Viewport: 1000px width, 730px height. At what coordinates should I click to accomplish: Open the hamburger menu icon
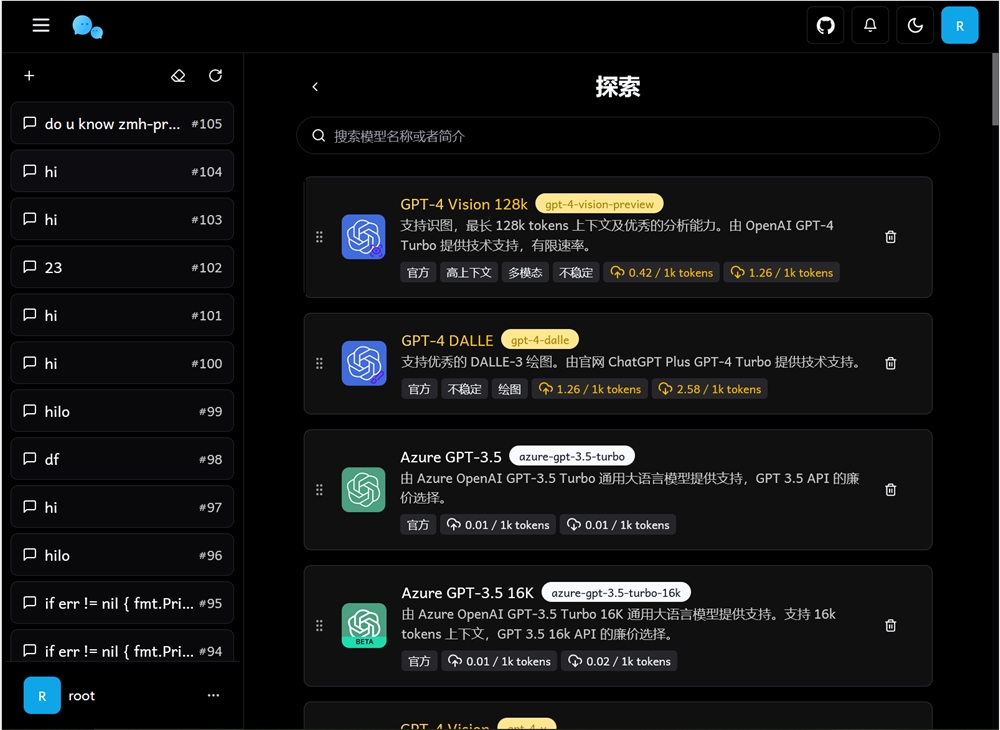pyautogui.click(x=41, y=26)
